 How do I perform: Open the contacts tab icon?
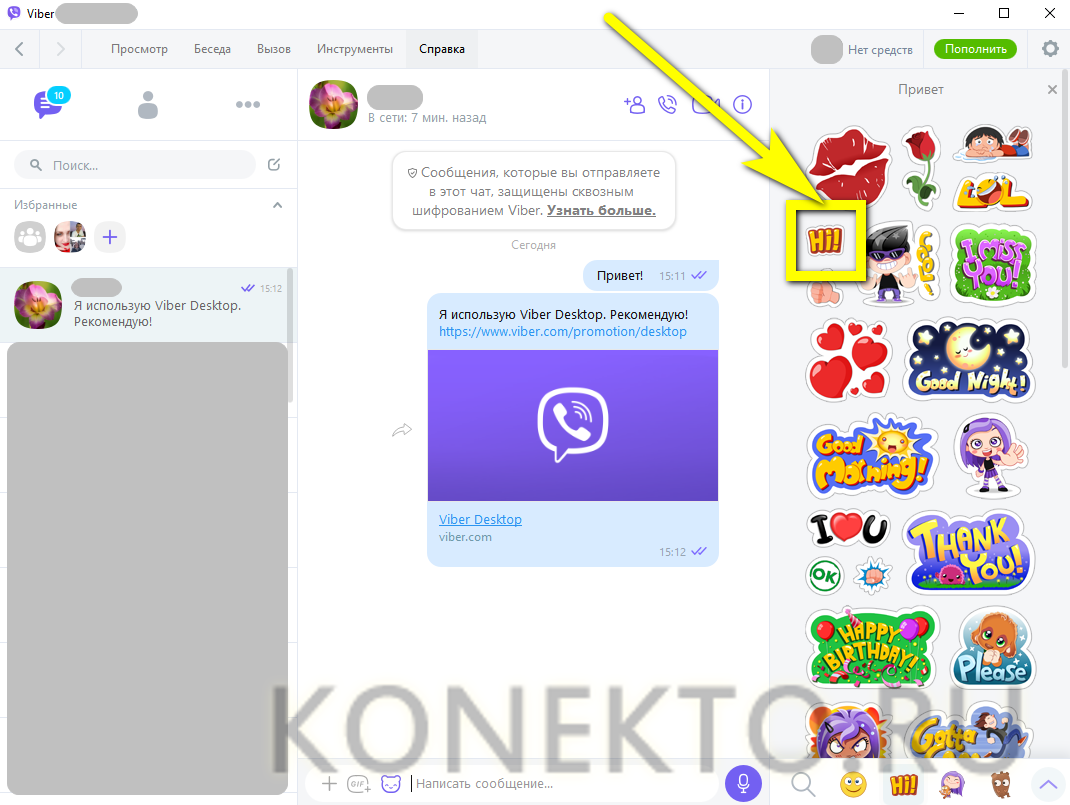[x=147, y=104]
